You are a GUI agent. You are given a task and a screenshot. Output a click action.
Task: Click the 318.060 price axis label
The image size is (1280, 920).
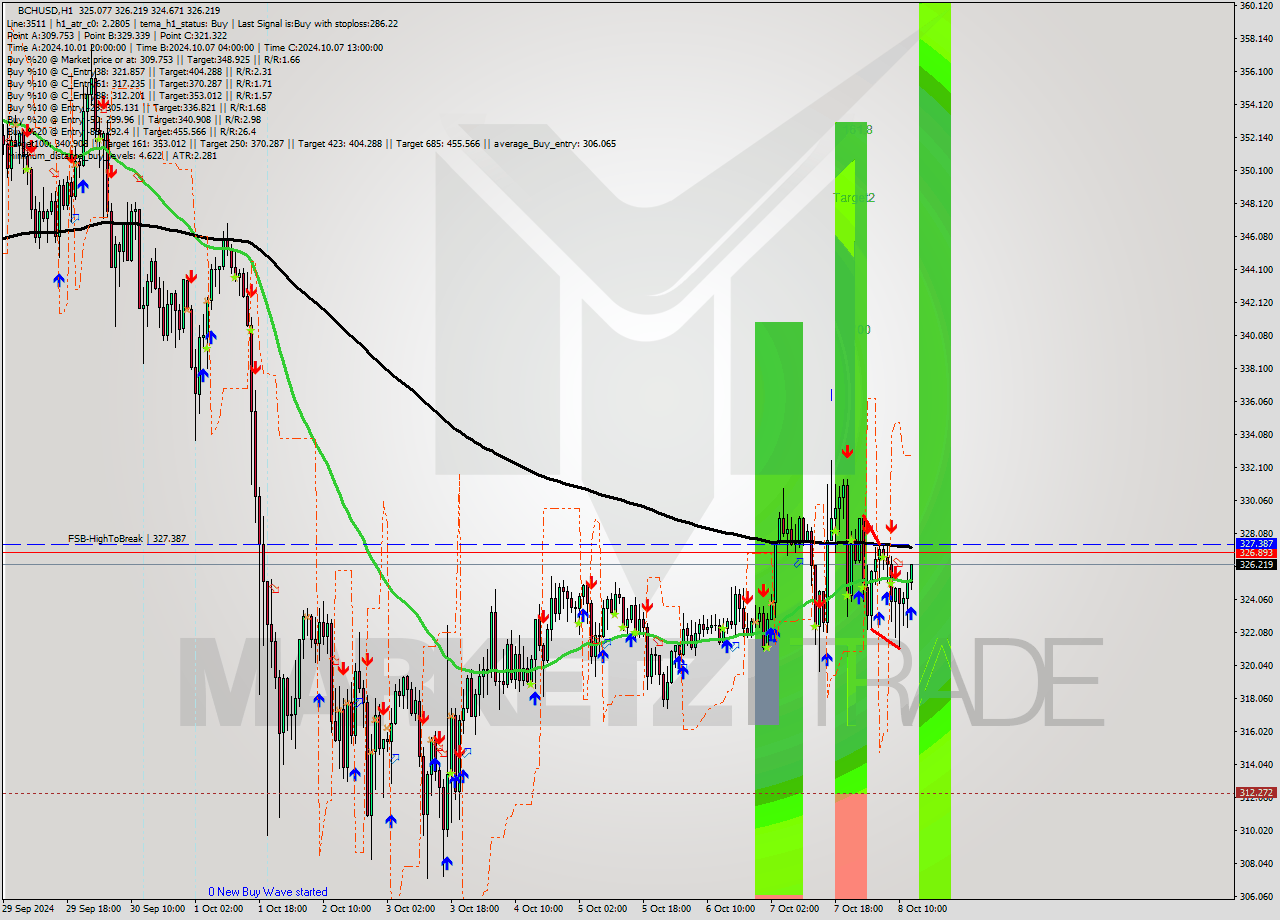[x=1256, y=699]
